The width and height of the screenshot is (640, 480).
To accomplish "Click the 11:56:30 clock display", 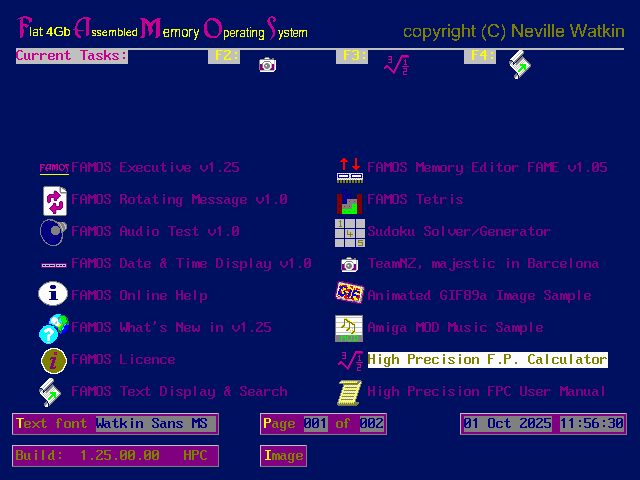I will (591, 424).
